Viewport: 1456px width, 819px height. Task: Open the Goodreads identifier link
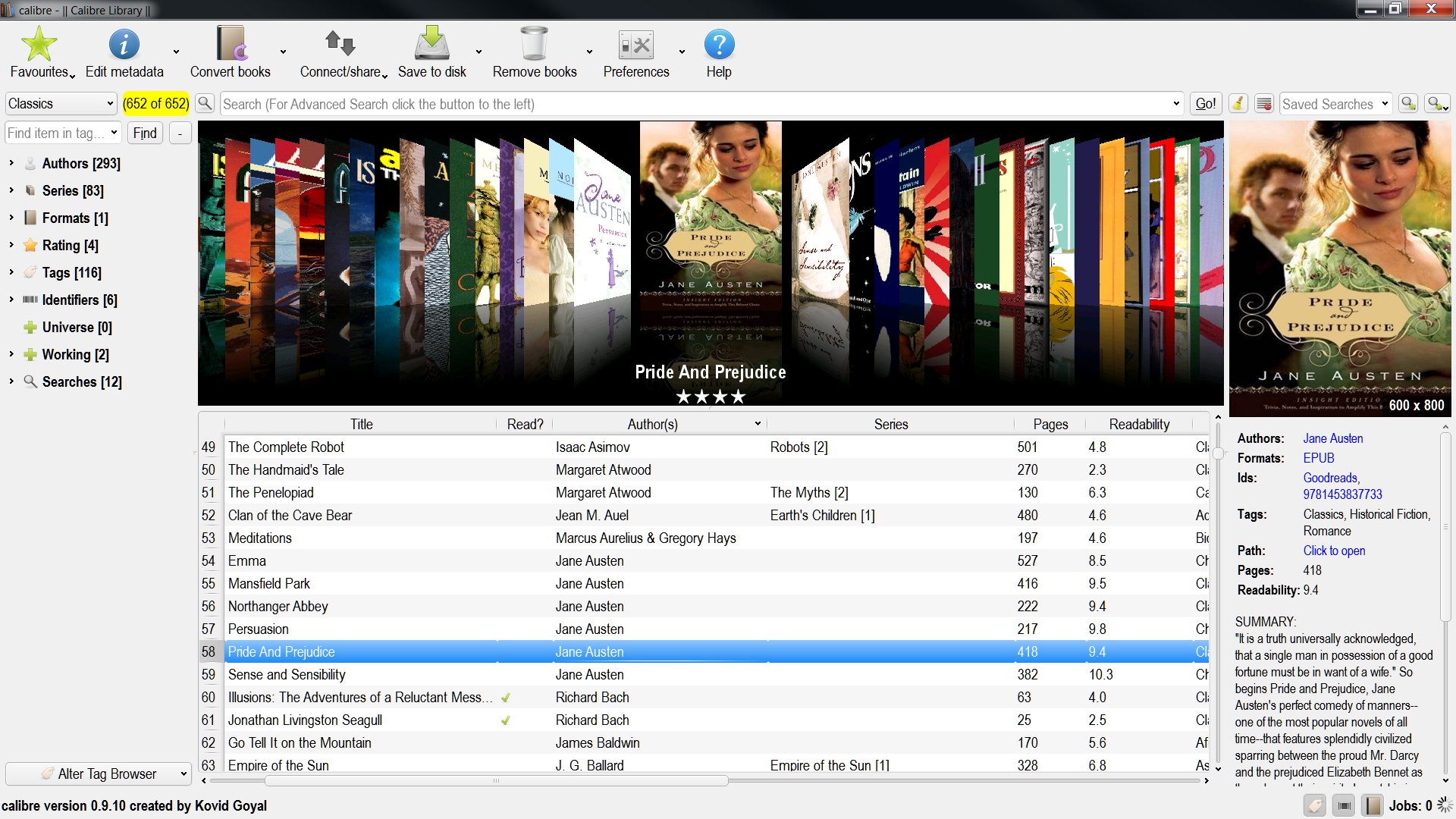tap(1330, 478)
